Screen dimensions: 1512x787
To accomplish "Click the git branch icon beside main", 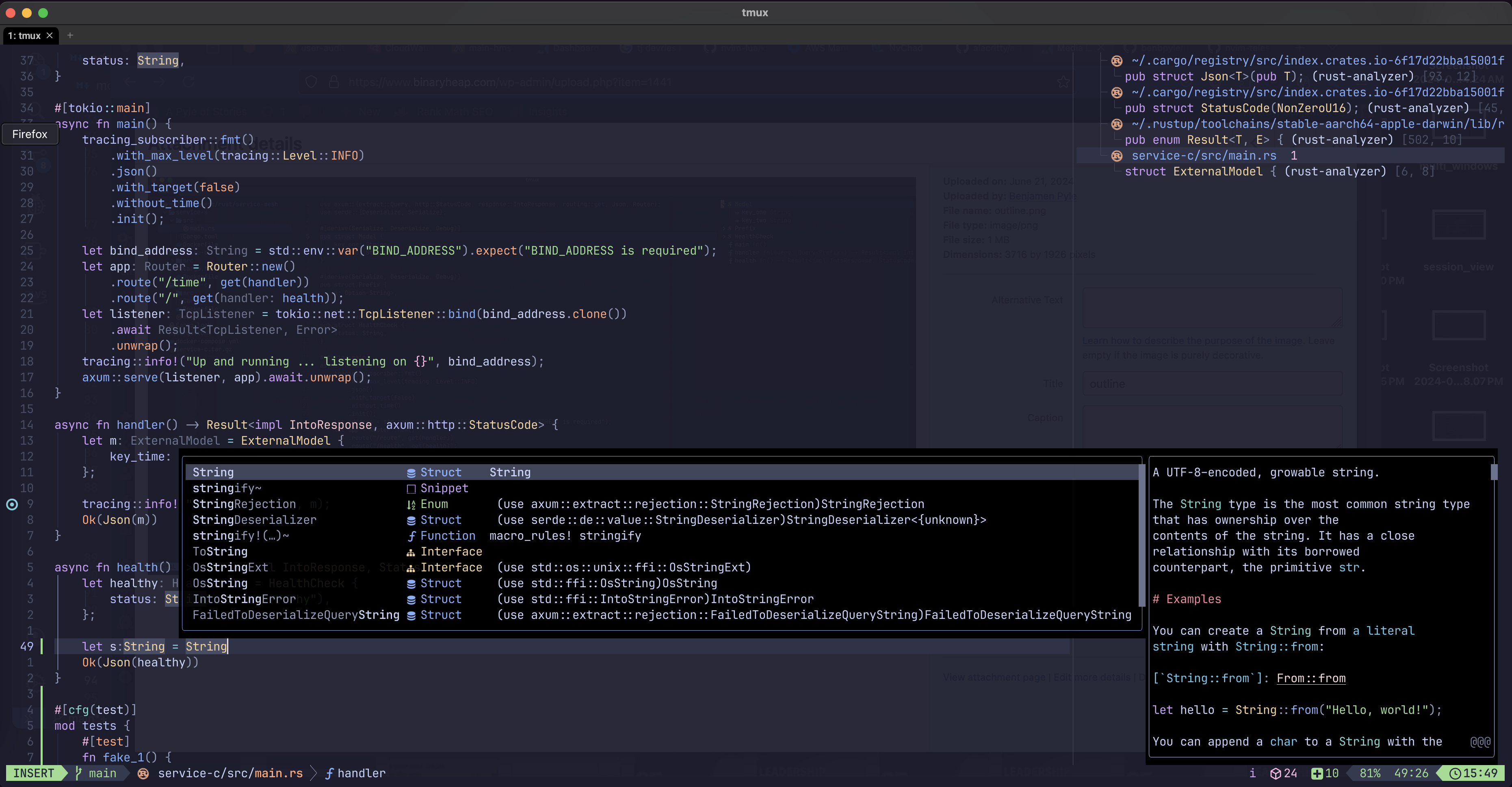I will click(79, 774).
